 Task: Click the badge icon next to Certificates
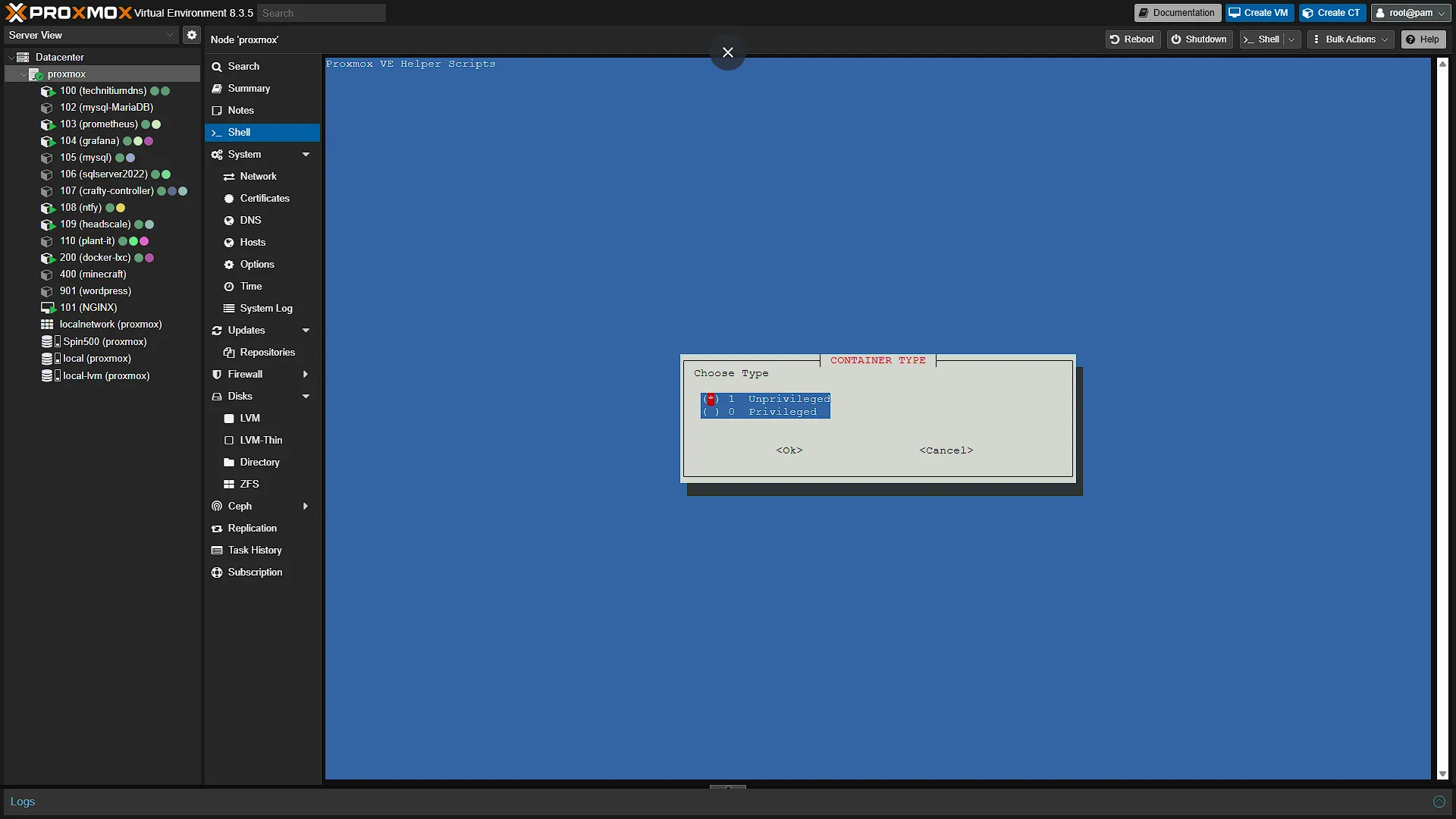pyautogui.click(x=229, y=199)
